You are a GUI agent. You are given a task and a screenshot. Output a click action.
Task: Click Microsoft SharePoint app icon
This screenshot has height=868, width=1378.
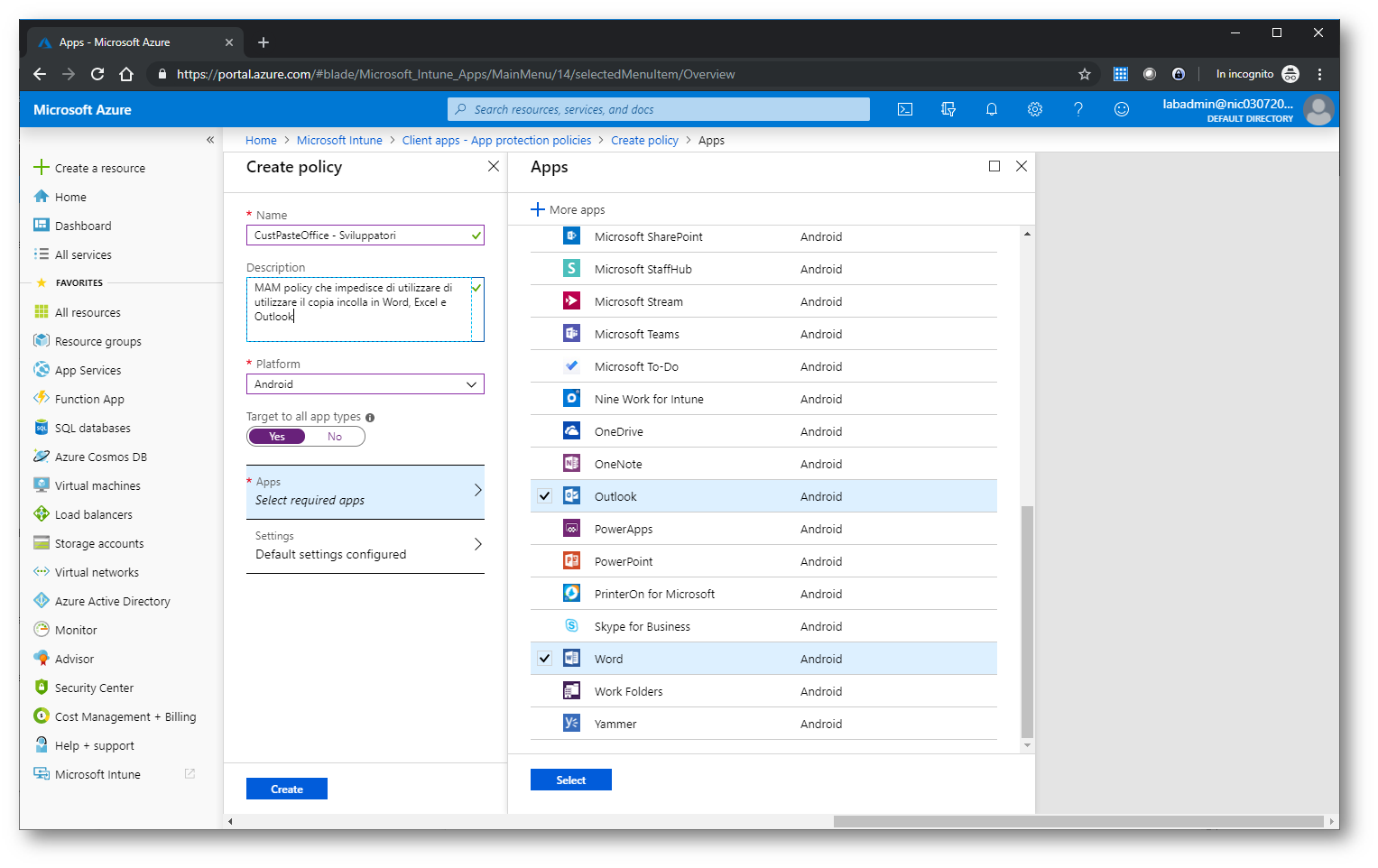(x=571, y=236)
